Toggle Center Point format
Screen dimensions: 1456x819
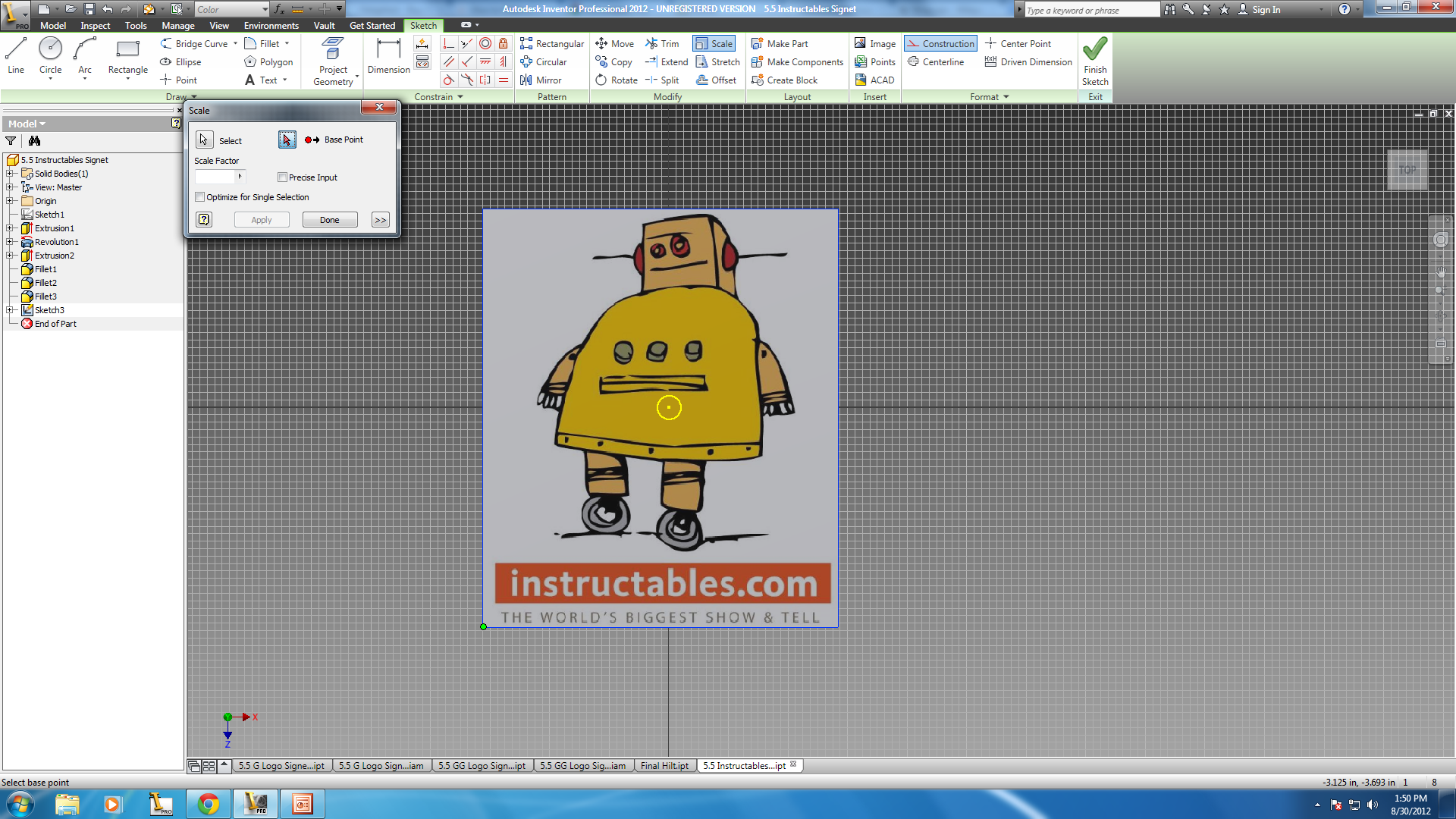coord(1018,44)
